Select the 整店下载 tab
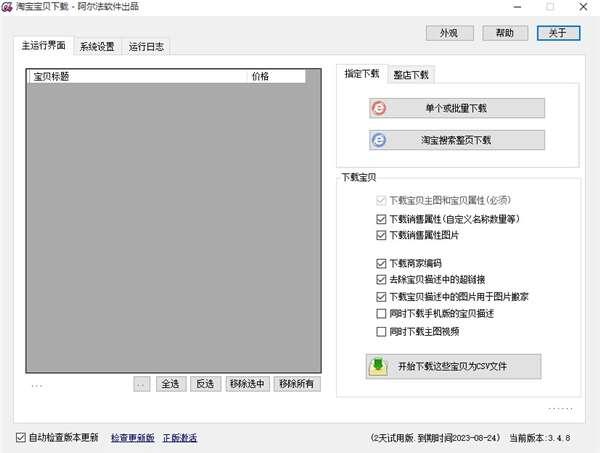 coord(411,75)
